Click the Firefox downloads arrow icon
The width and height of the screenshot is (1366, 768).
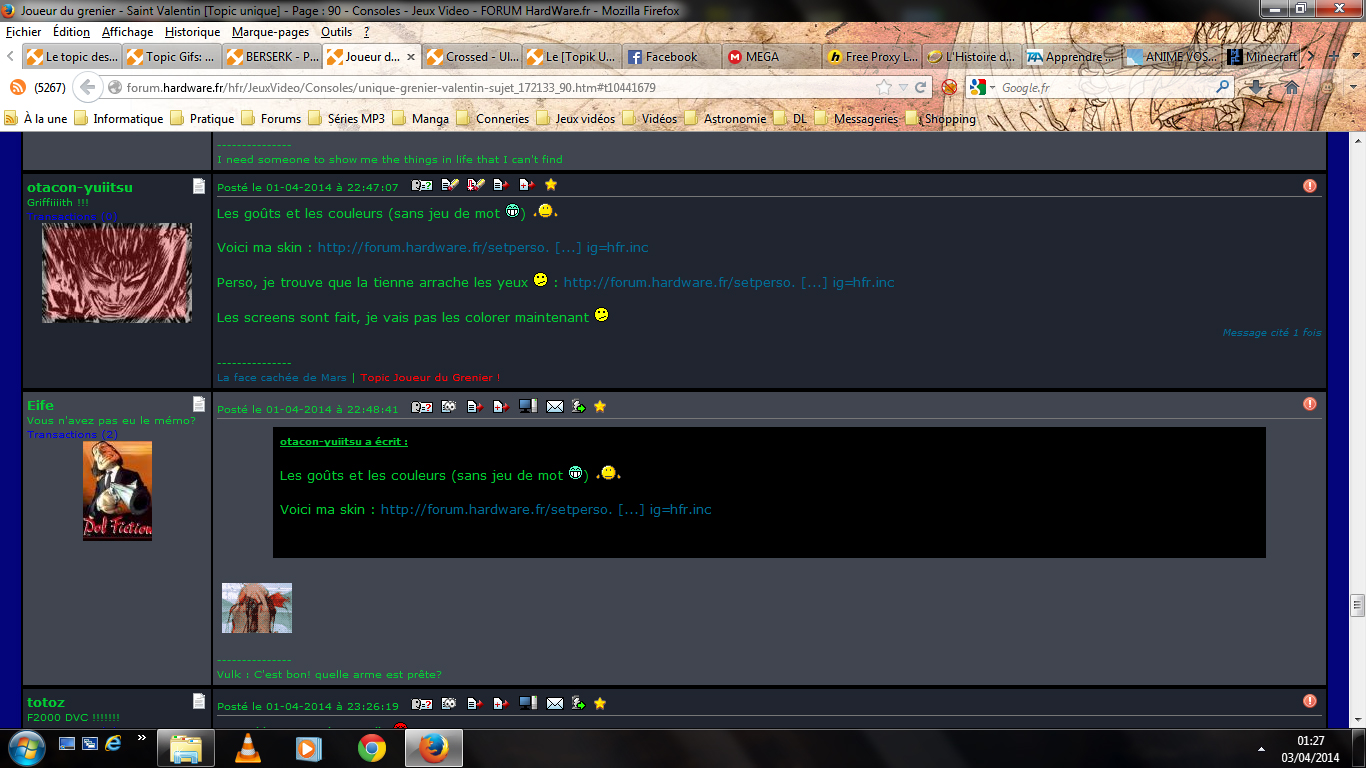[x=1256, y=87]
